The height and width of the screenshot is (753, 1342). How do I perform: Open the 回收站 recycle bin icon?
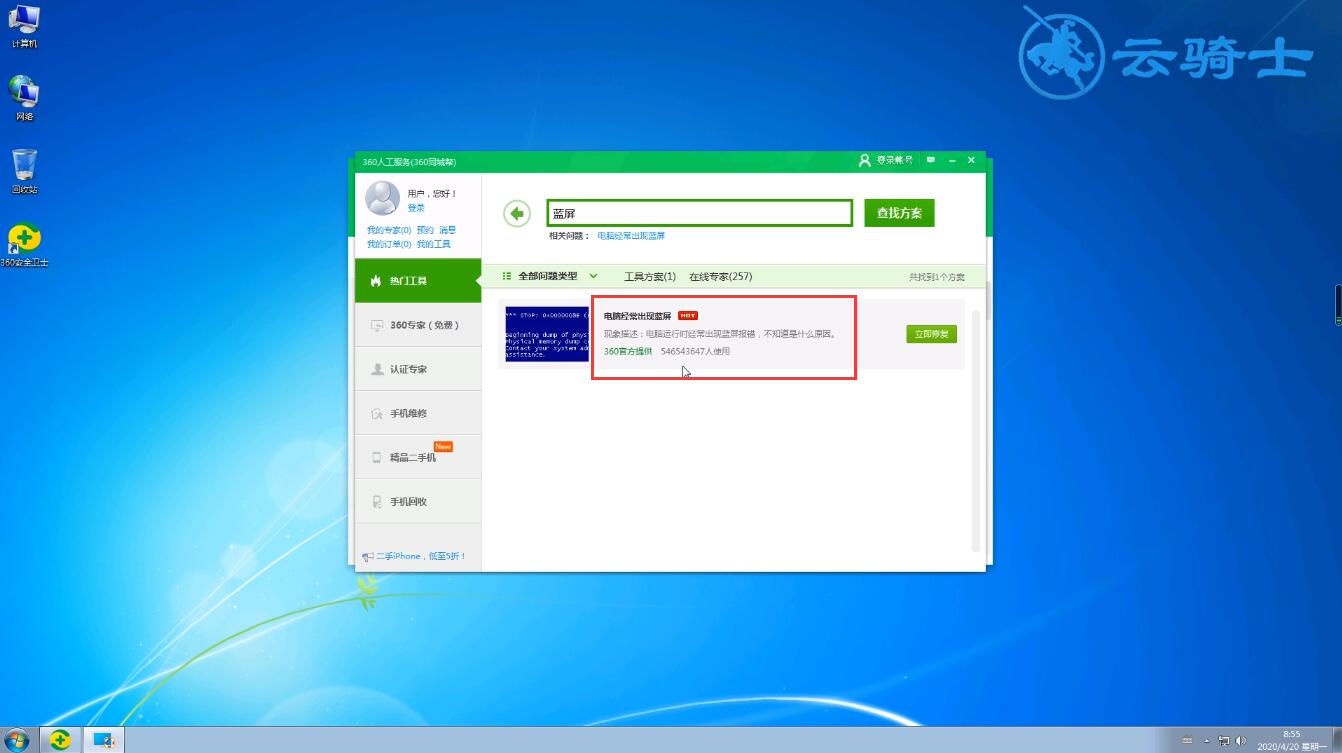(24, 171)
